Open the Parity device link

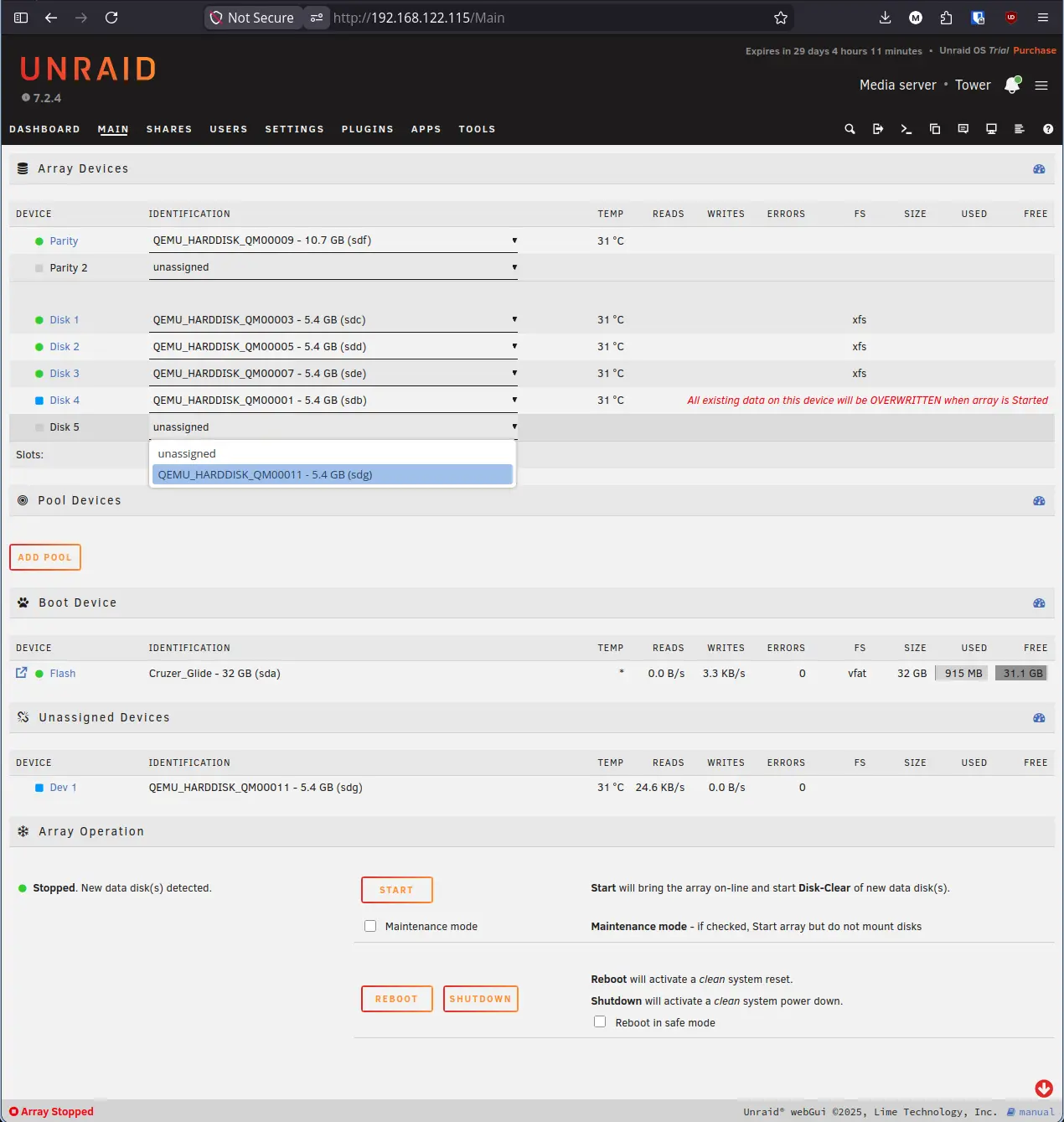pyautogui.click(x=64, y=240)
